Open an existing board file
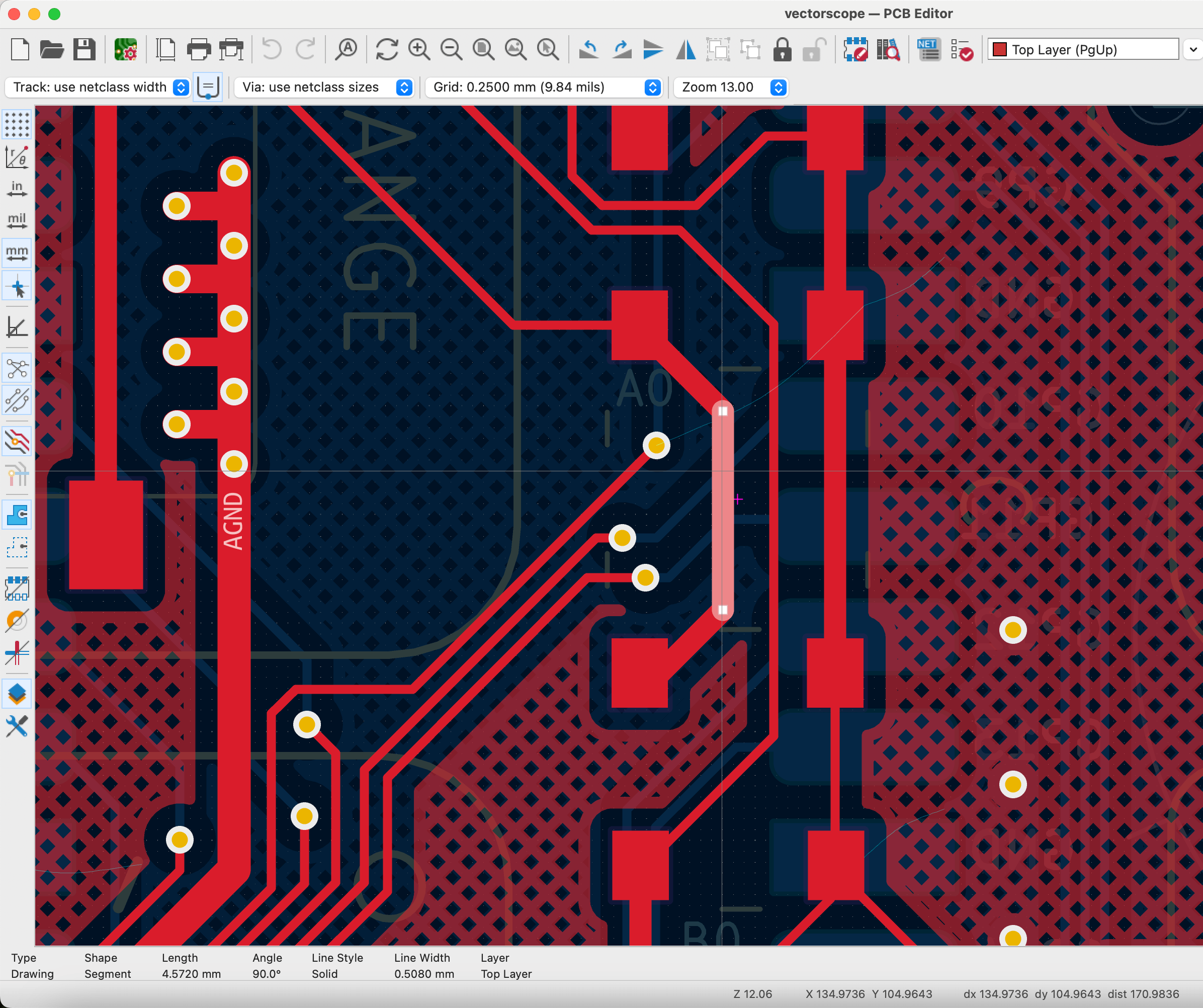The height and width of the screenshot is (1008, 1203). tap(52, 50)
